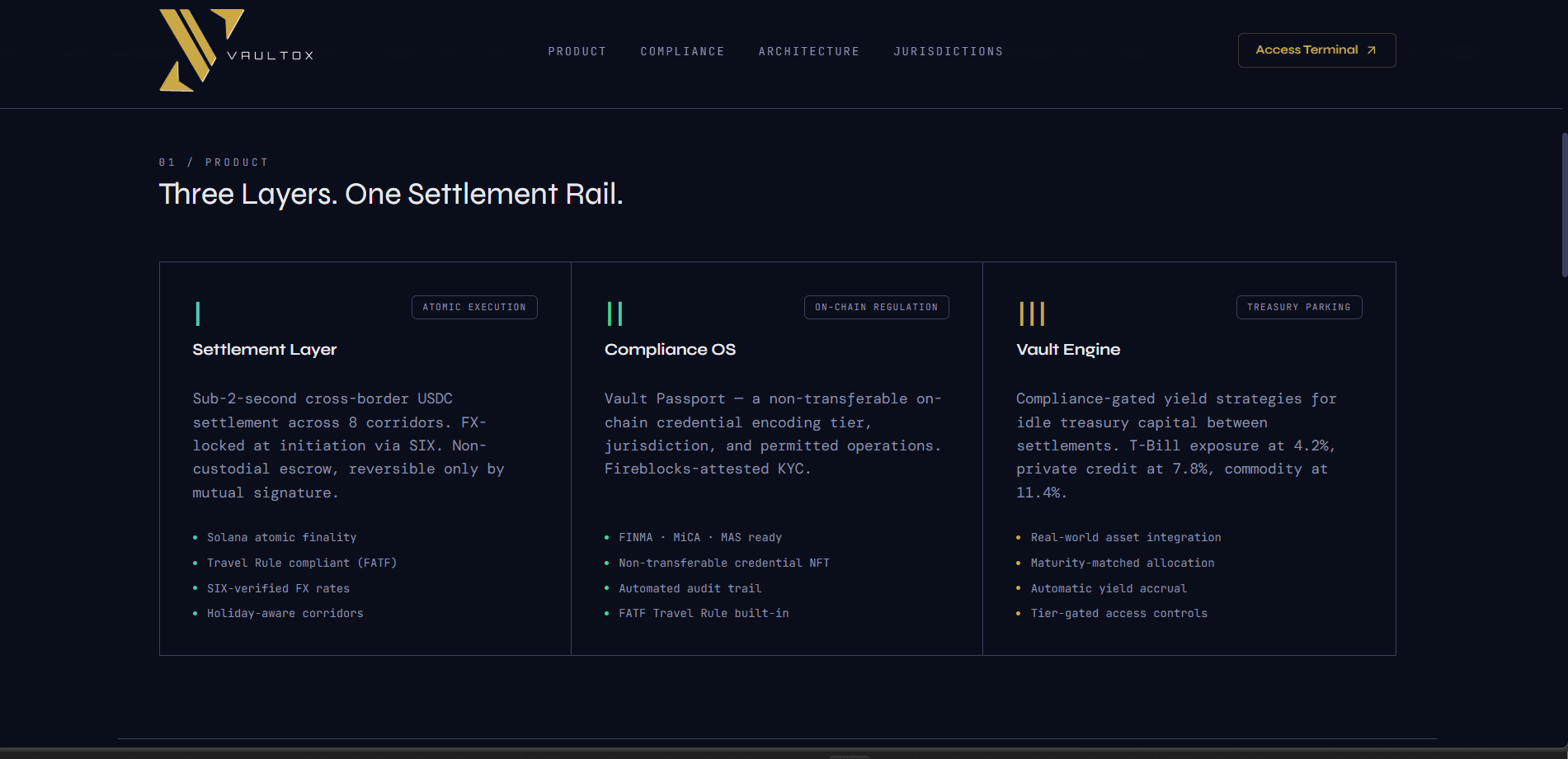Click the TREASURY PARKING badge
This screenshot has height=759, width=1568.
click(1298, 307)
